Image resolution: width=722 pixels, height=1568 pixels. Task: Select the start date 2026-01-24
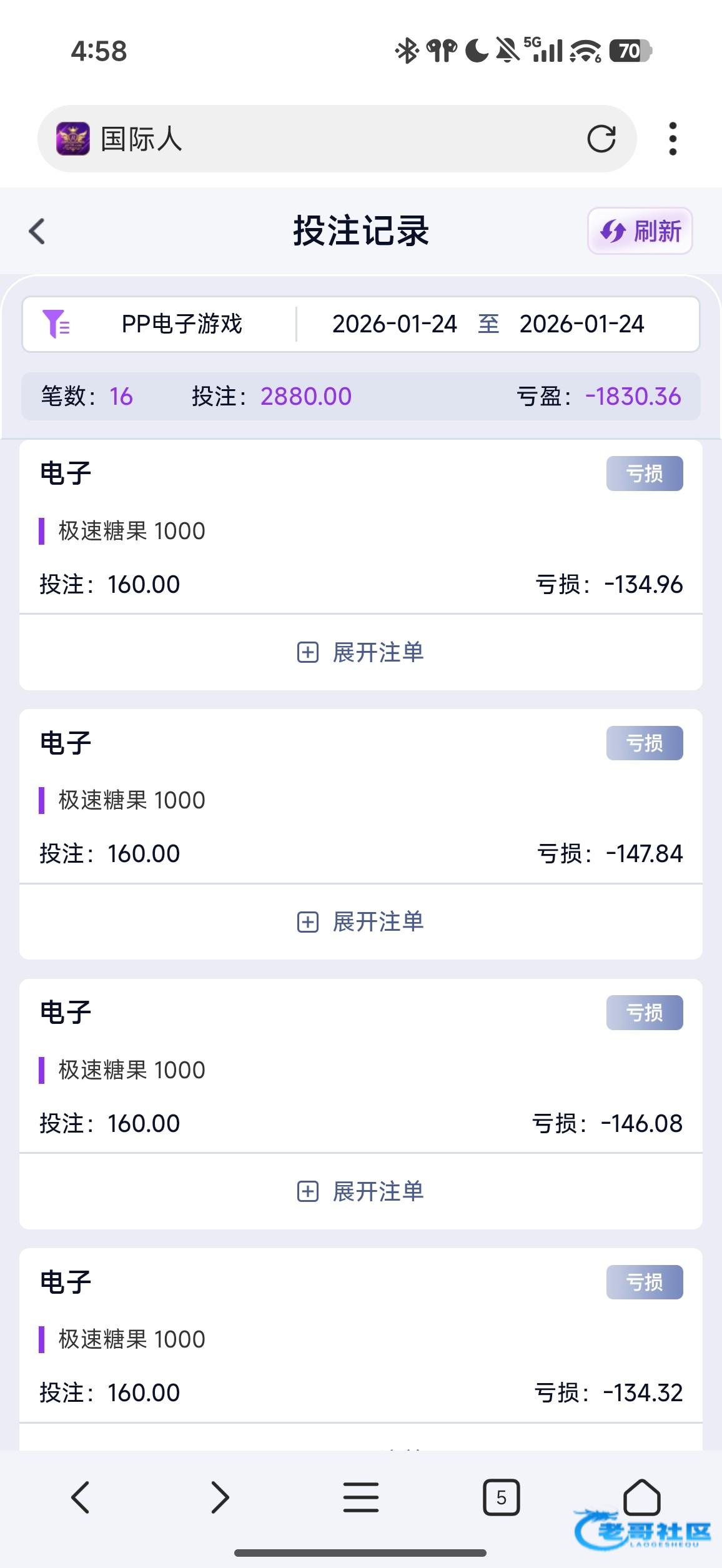point(394,324)
